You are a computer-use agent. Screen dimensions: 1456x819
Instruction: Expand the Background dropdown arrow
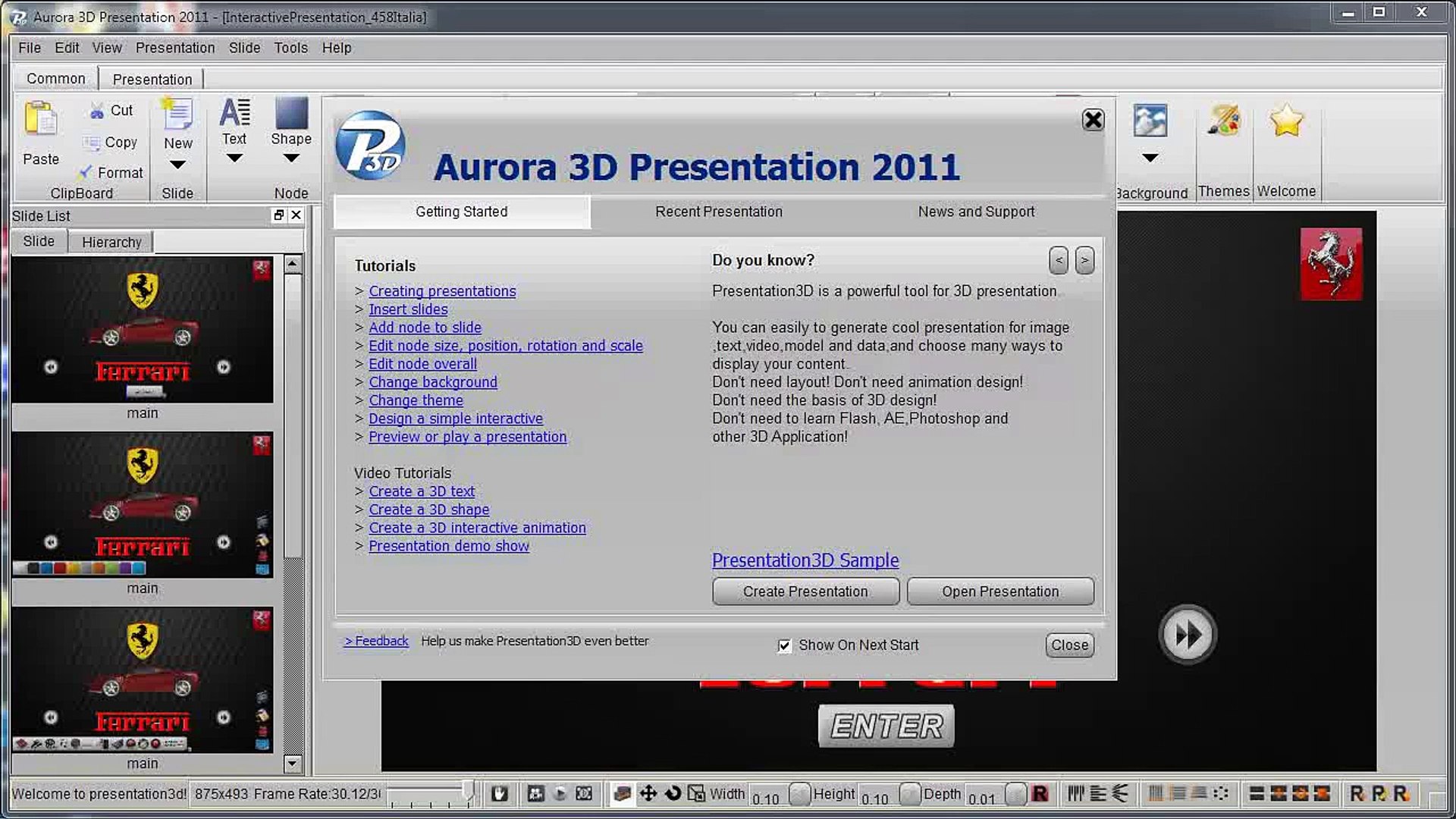[x=1150, y=158]
